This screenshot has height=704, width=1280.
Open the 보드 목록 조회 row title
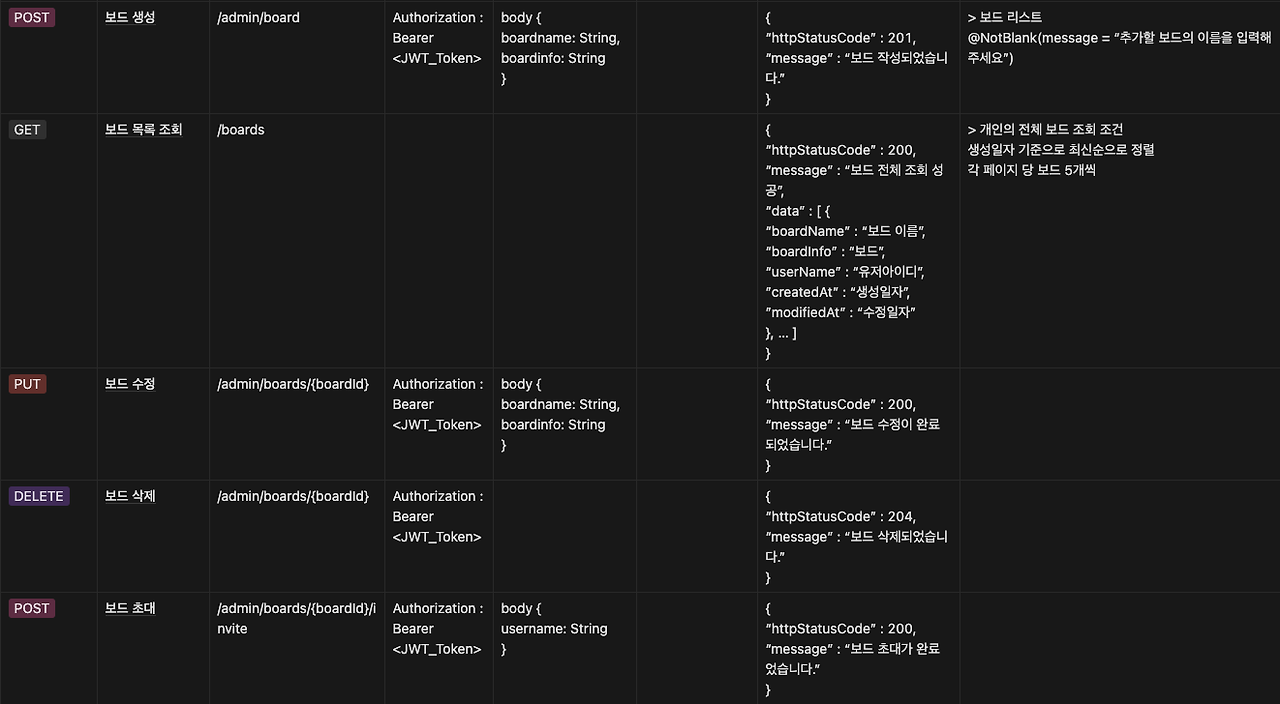(x=144, y=129)
